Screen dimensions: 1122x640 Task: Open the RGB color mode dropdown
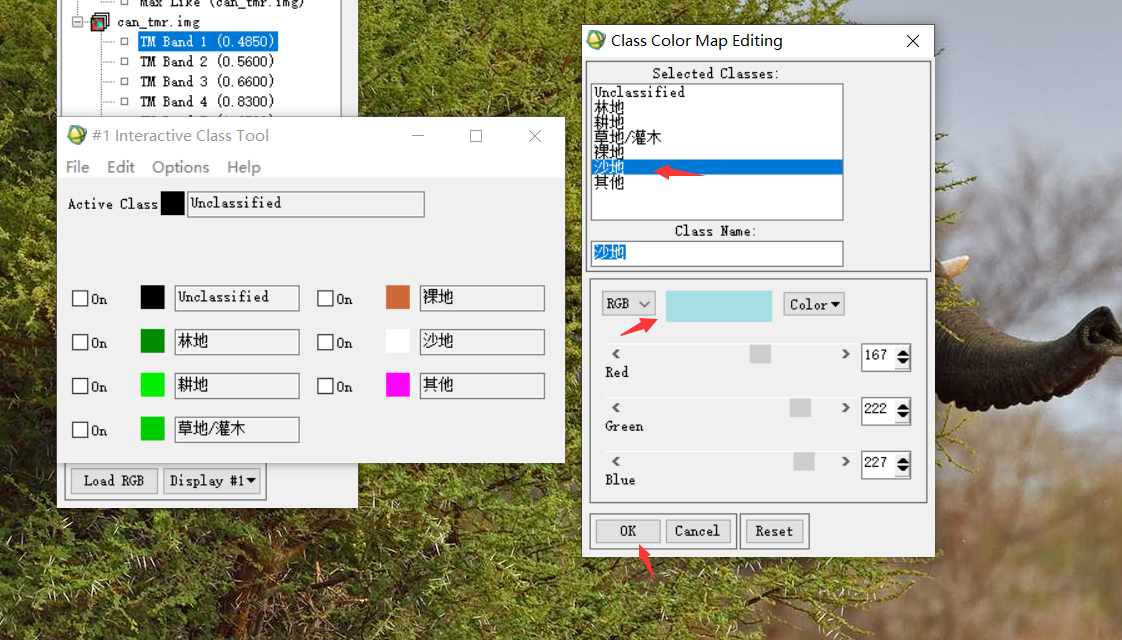tap(628, 303)
